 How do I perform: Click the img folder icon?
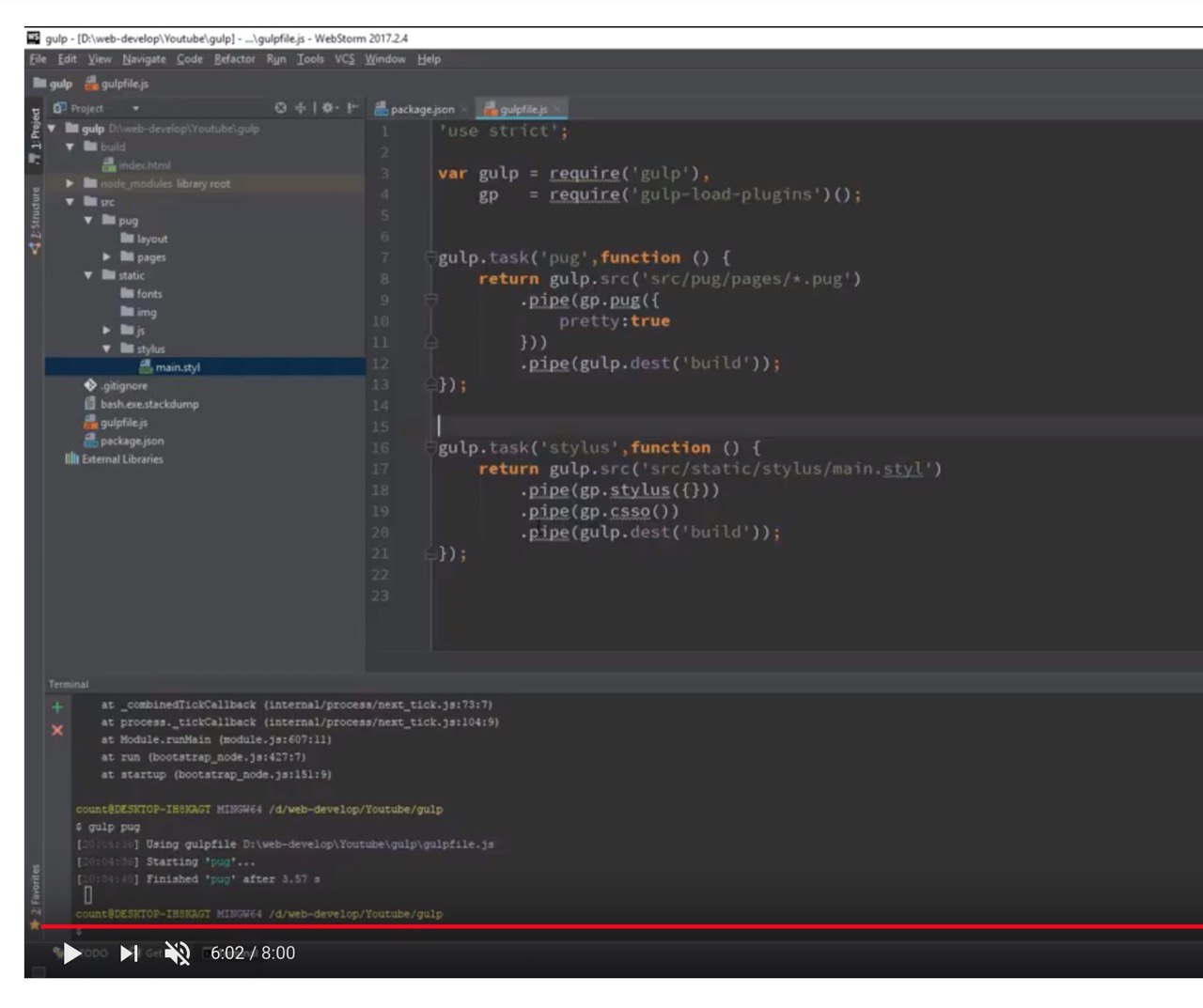coord(127,312)
